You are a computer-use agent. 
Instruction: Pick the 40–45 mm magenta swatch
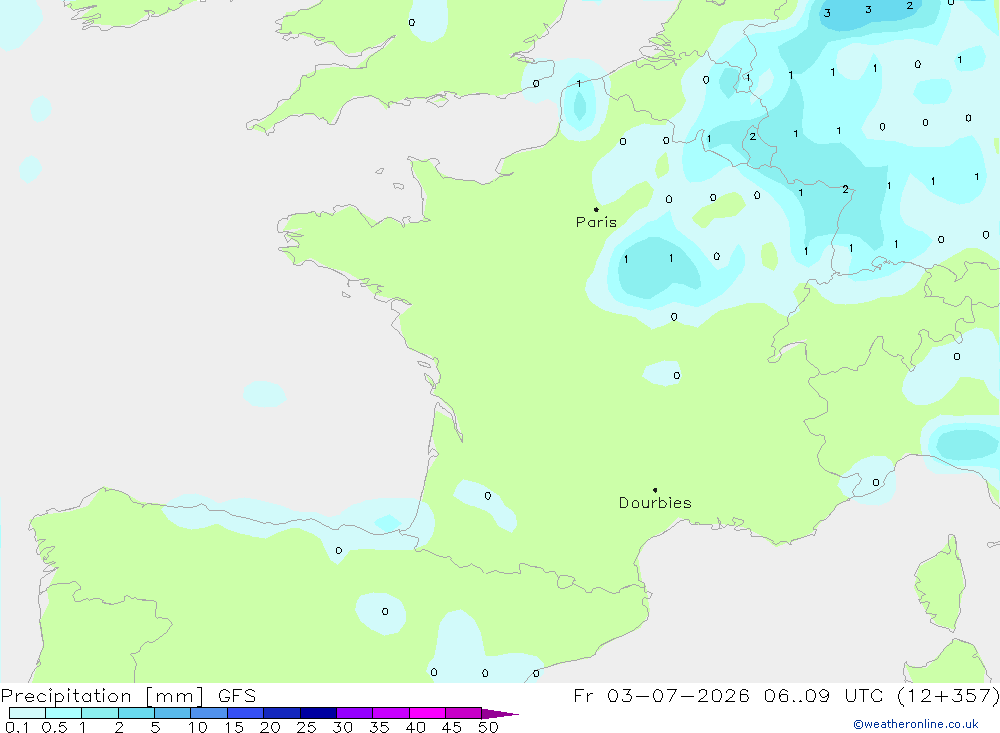427,713
